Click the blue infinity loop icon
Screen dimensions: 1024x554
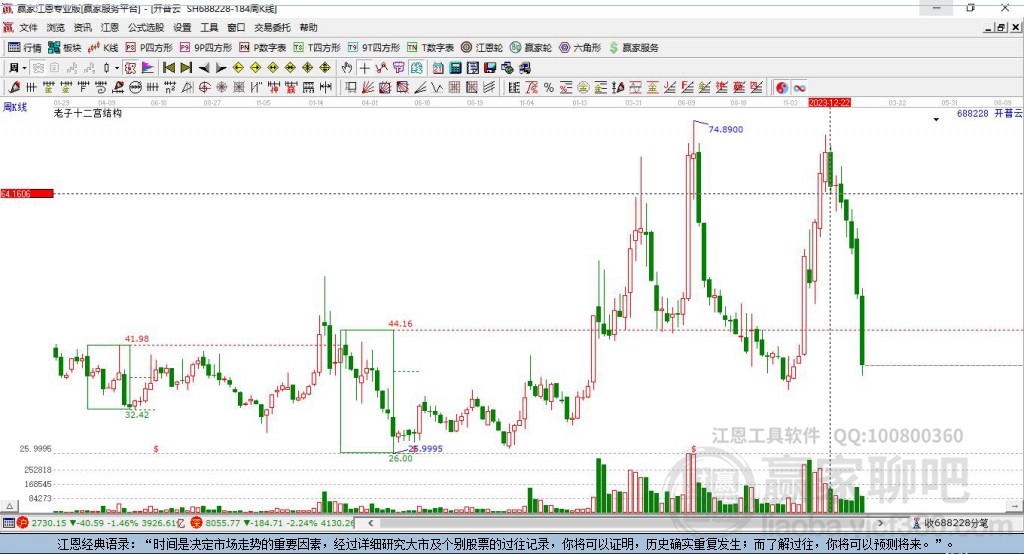click(799, 88)
